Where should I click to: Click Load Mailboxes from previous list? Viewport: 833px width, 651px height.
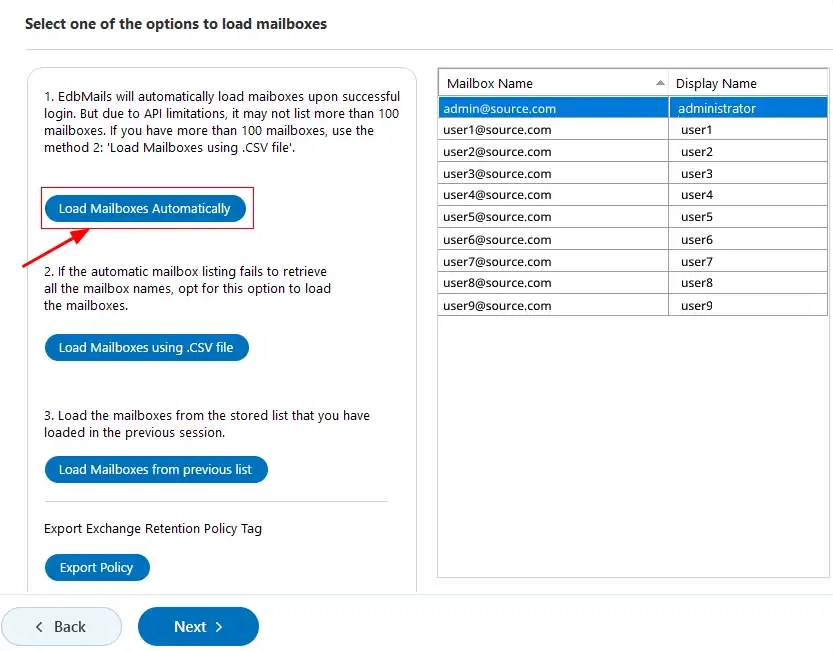(156, 469)
